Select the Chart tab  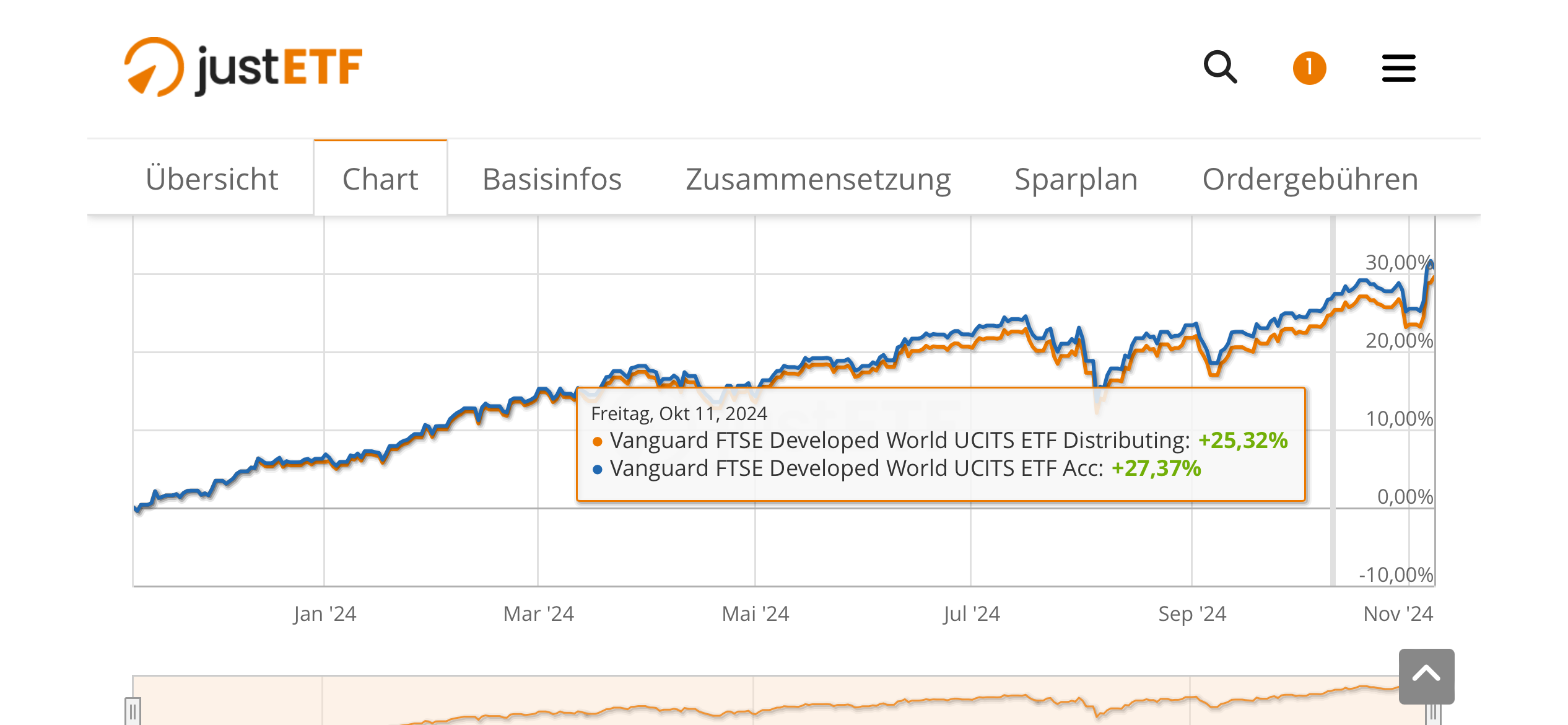tap(380, 179)
